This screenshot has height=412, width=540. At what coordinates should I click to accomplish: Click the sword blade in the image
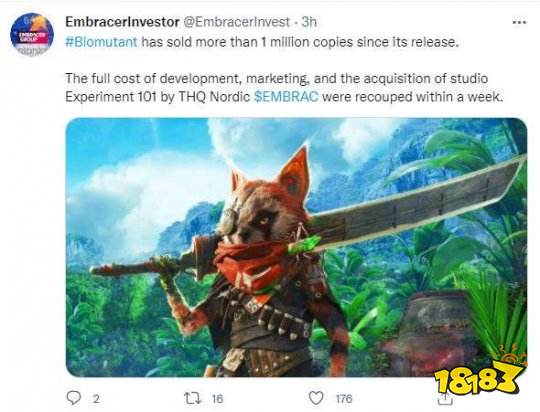point(413,203)
